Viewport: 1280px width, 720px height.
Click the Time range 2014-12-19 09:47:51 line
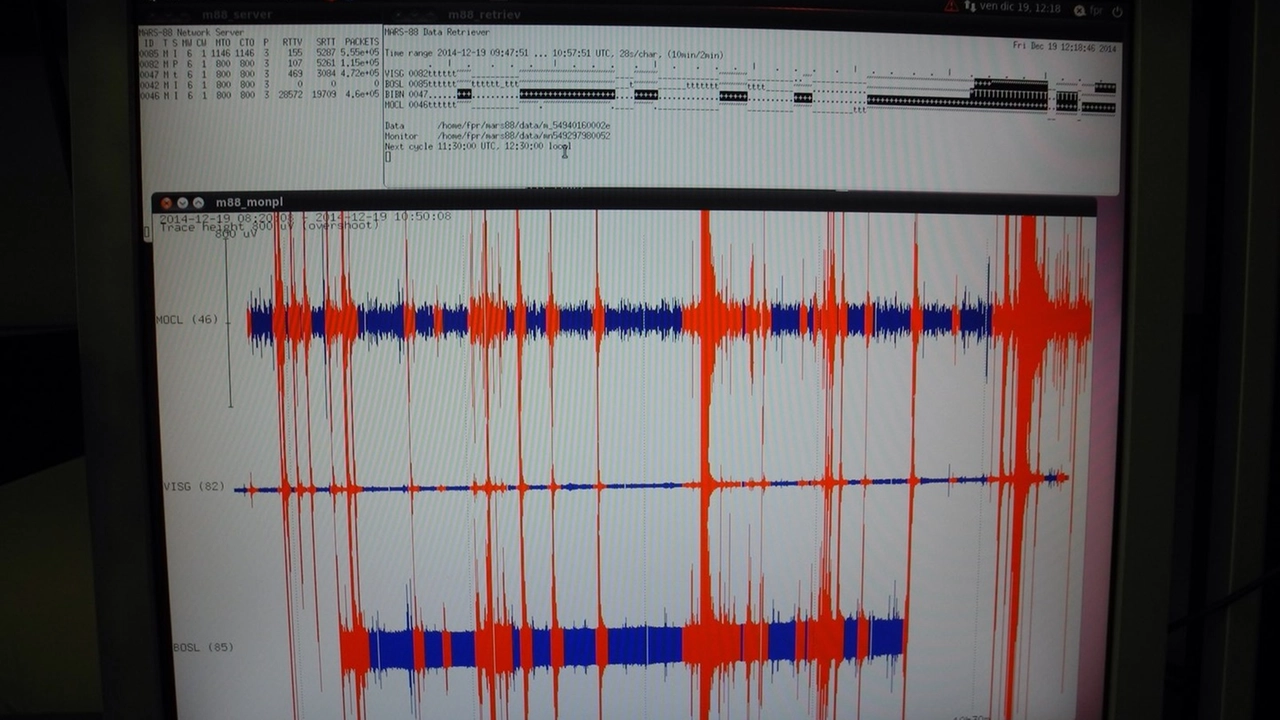click(554, 55)
